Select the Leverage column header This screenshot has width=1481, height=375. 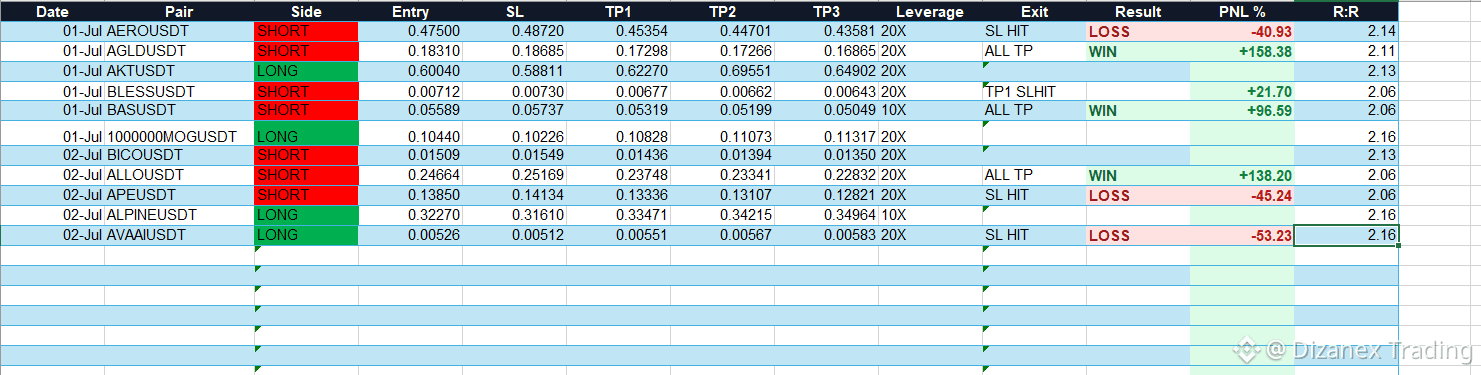point(930,12)
